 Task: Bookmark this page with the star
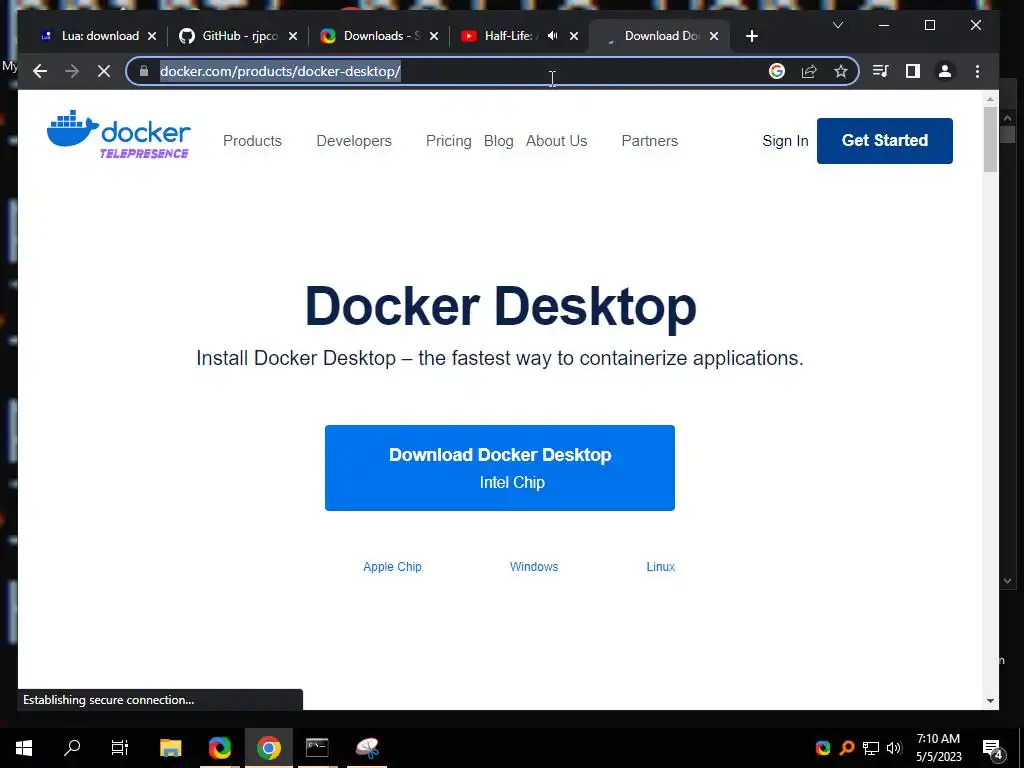[x=840, y=71]
